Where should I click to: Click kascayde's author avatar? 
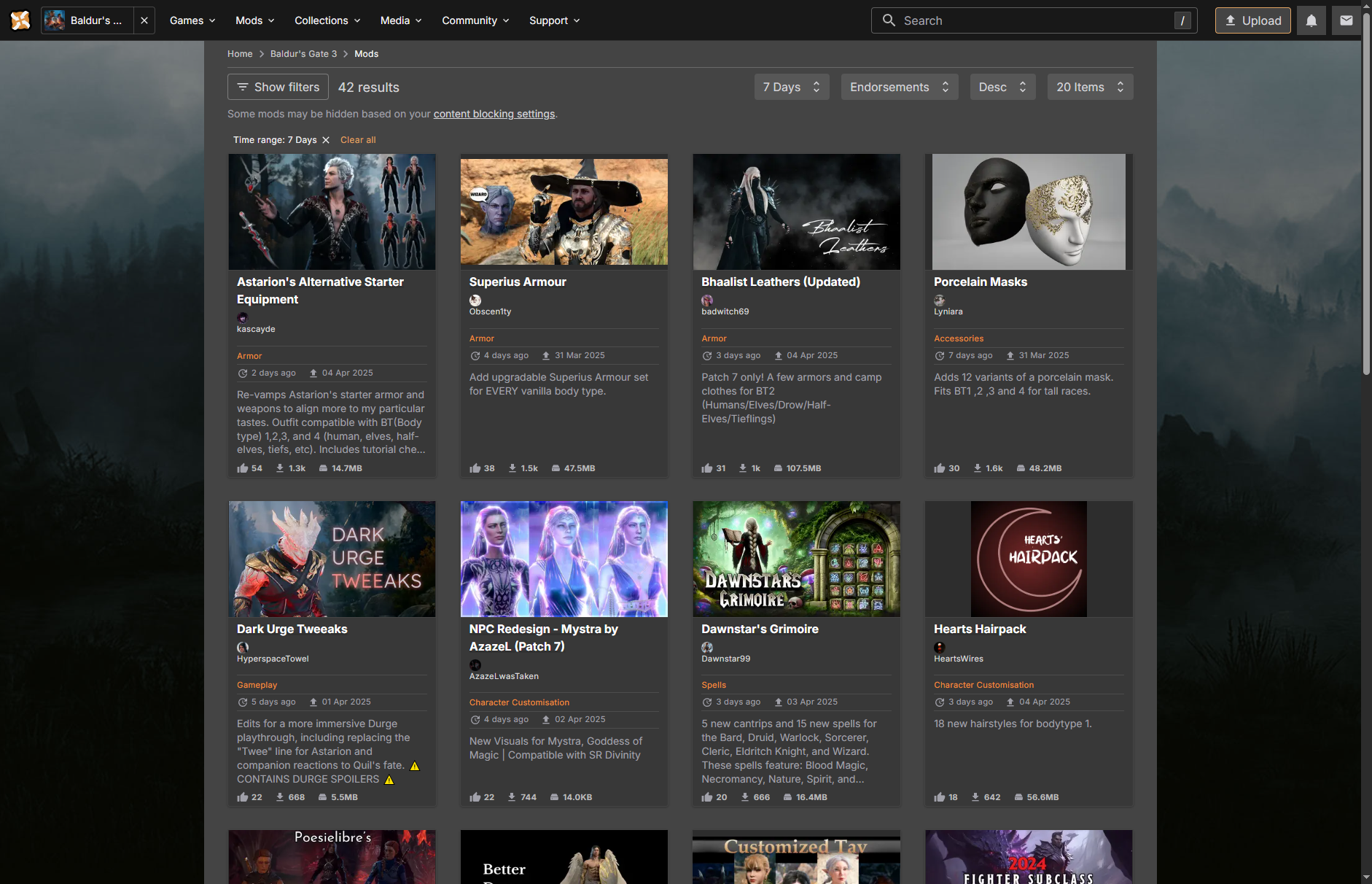click(243, 317)
